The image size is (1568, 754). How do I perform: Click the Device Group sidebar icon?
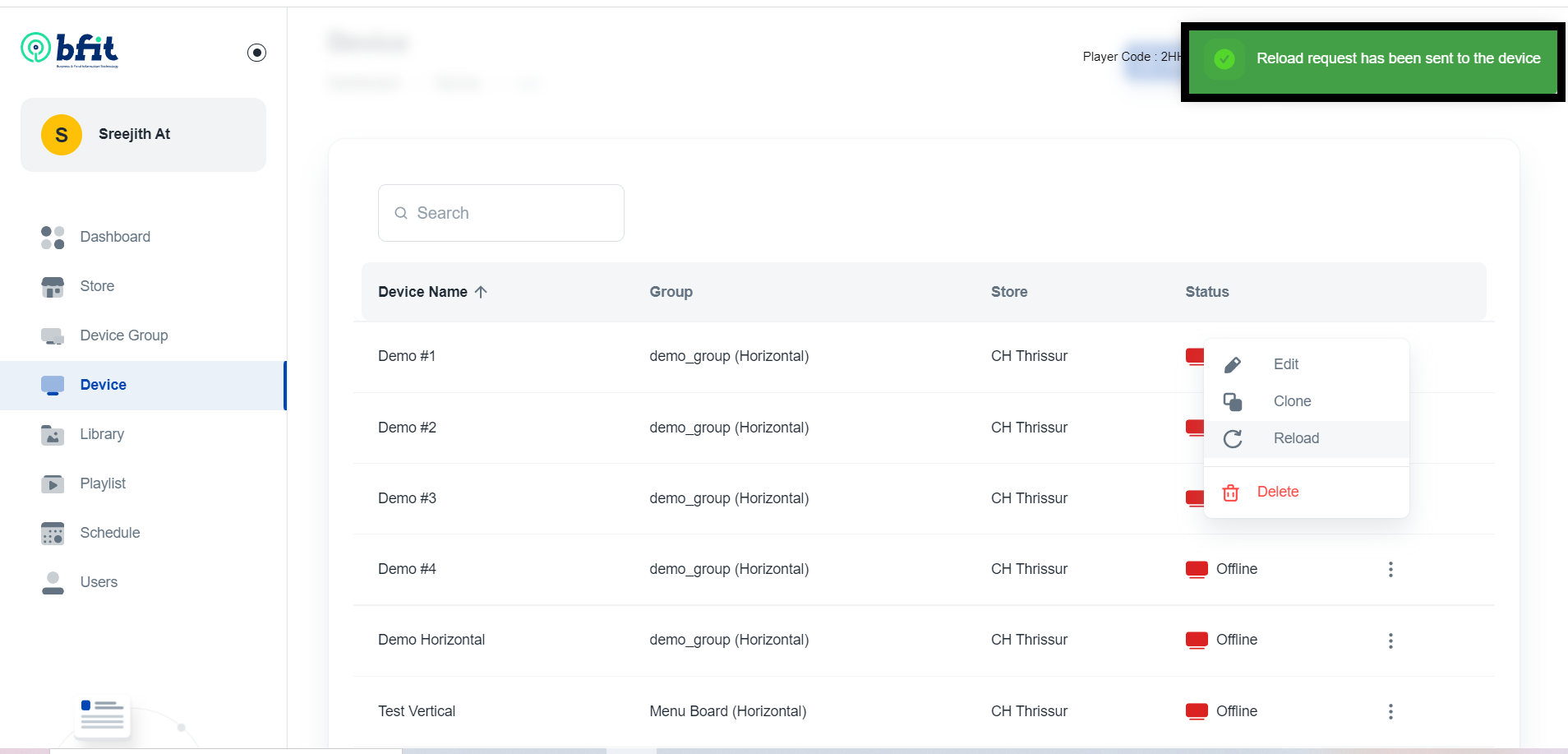(x=53, y=336)
